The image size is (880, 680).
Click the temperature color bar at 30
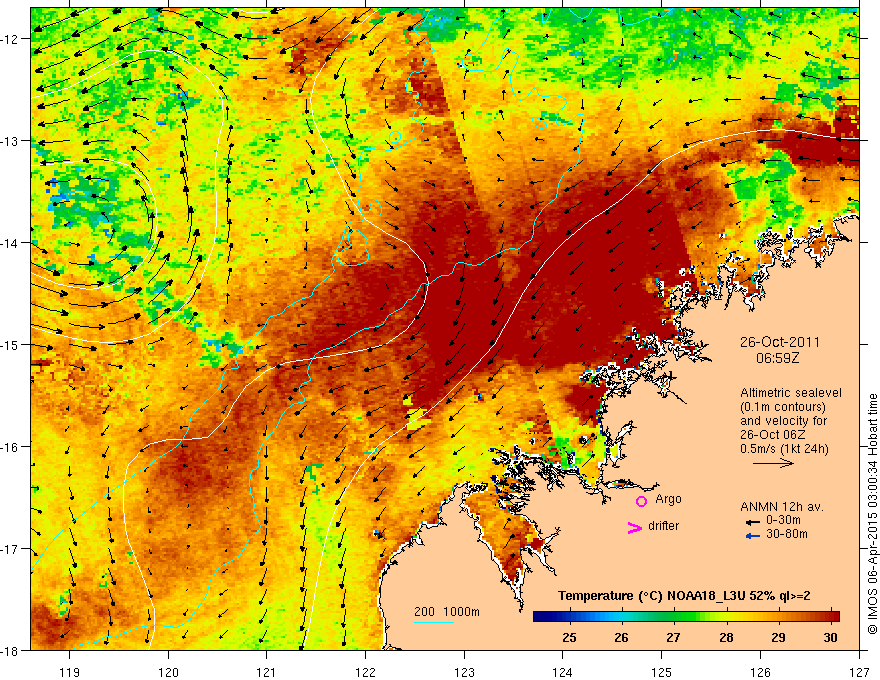(831, 617)
